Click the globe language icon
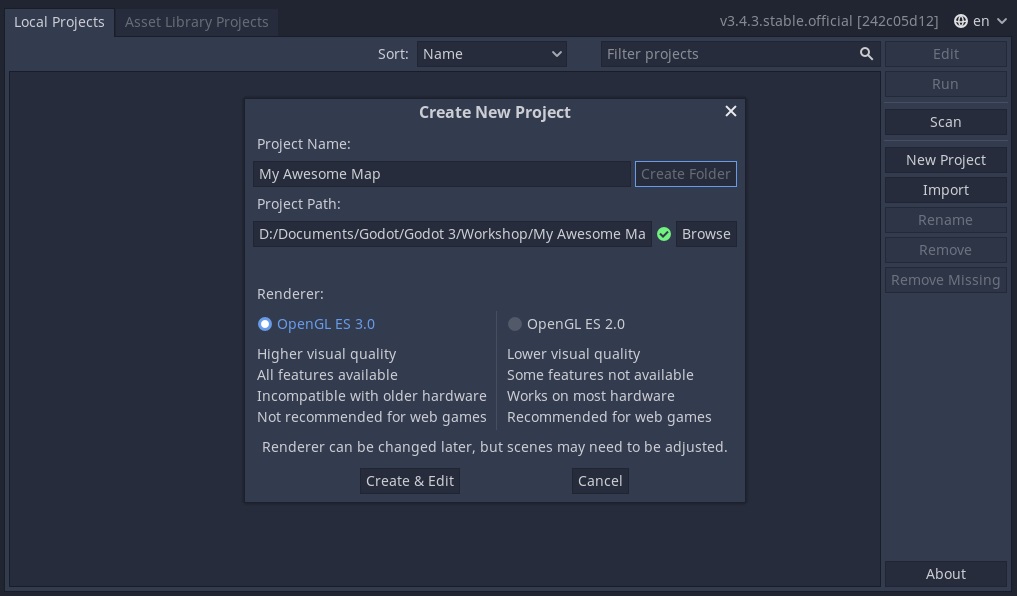The height and width of the screenshot is (596, 1017). [x=960, y=21]
